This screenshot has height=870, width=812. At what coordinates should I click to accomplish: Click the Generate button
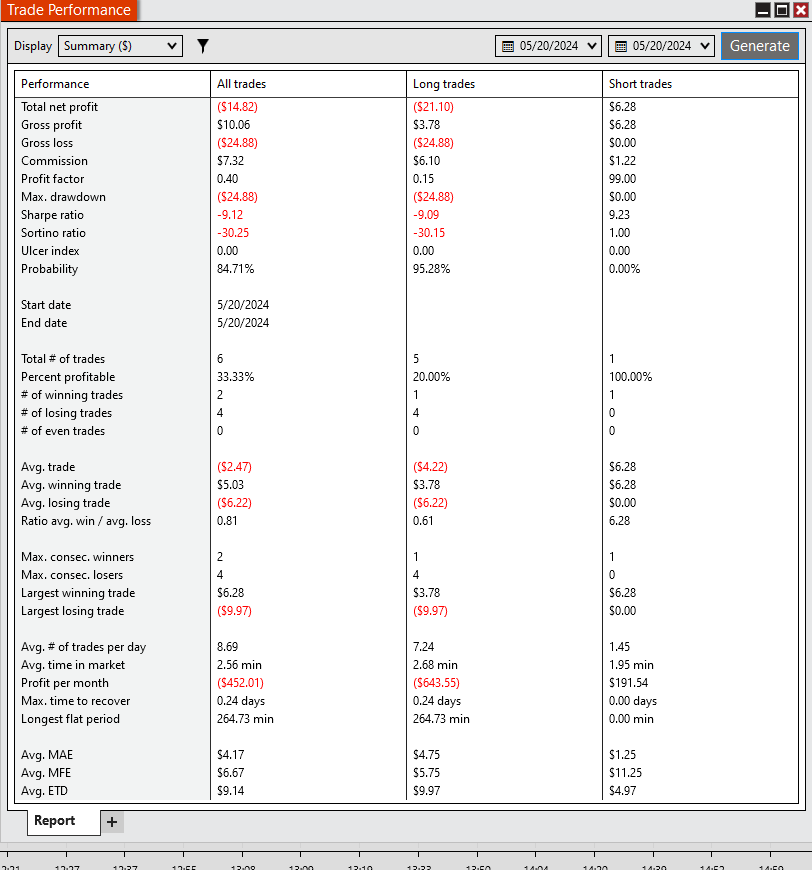pos(759,46)
